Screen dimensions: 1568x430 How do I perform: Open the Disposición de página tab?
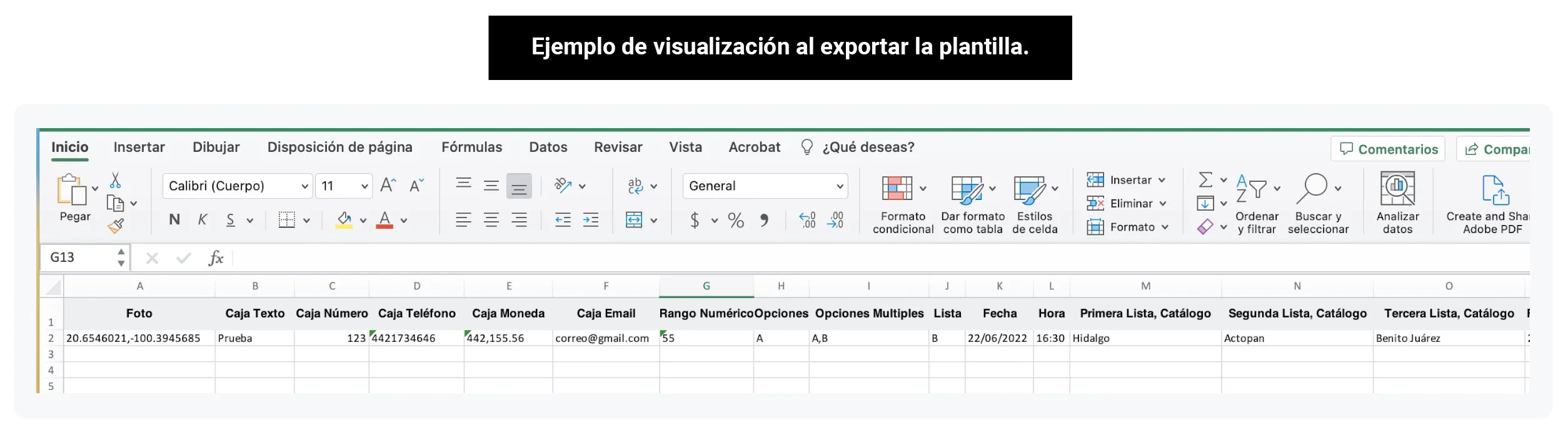click(x=339, y=147)
